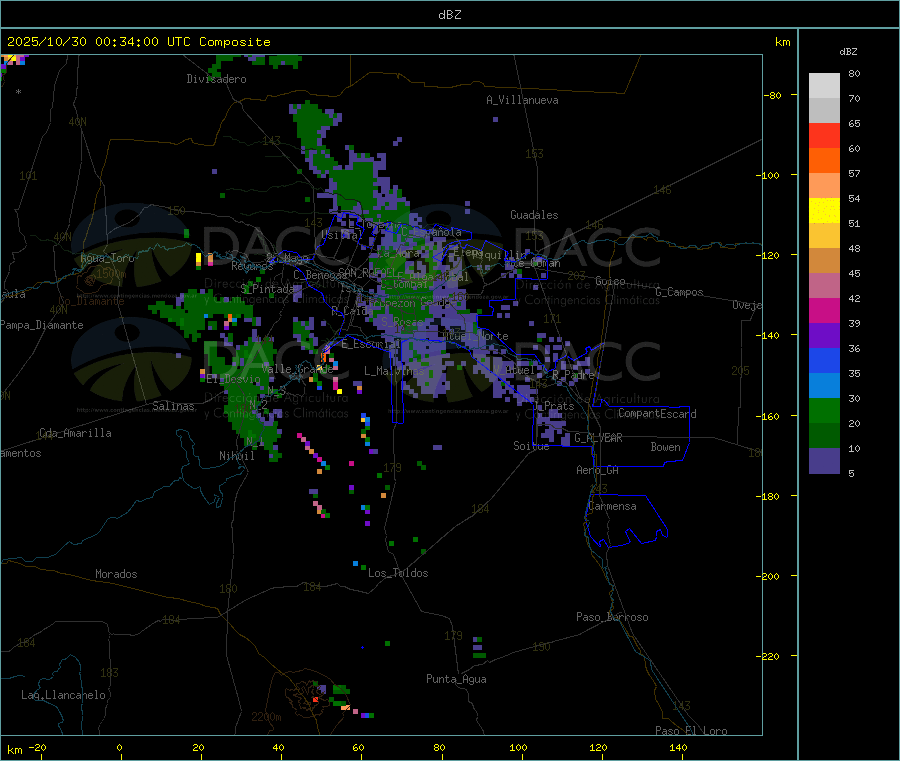Click the 'dBZ' heading above the color legend

(848, 52)
